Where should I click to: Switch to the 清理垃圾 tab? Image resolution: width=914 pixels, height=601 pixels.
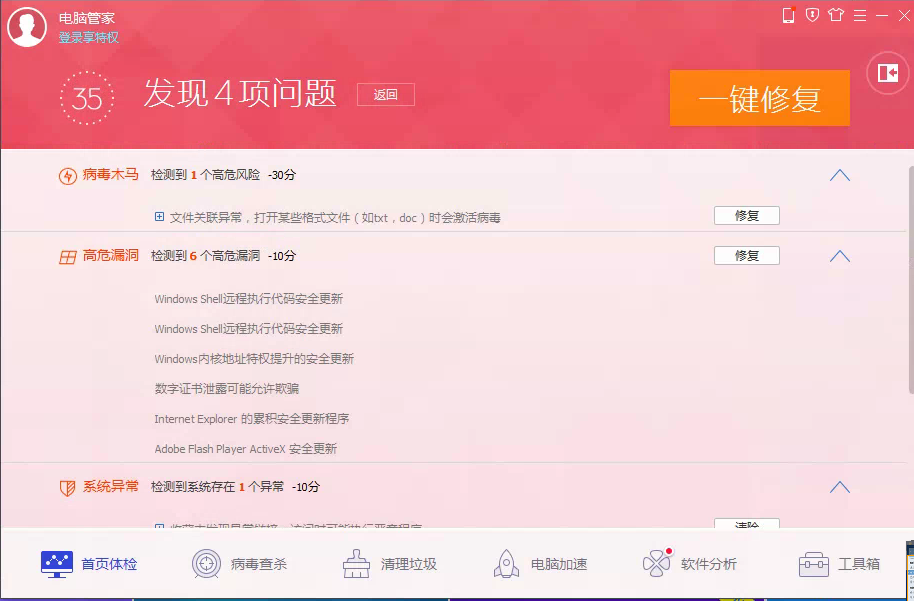pos(389,564)
